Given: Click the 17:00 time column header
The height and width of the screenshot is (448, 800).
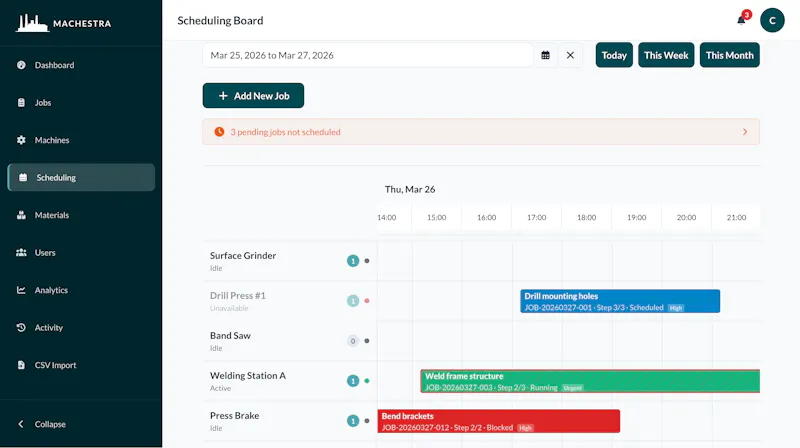Looking at the screenshot, I should pos(536,217).
